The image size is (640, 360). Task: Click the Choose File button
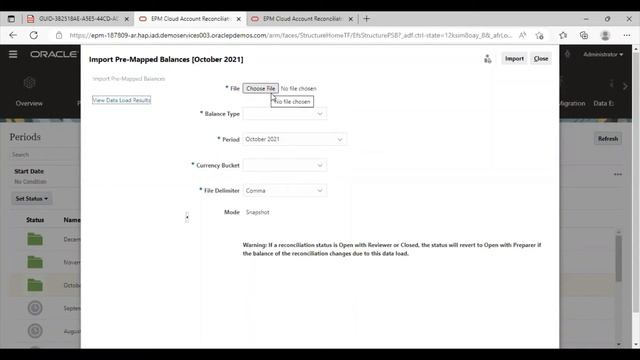pyautogui.click(x=260, y=89)
